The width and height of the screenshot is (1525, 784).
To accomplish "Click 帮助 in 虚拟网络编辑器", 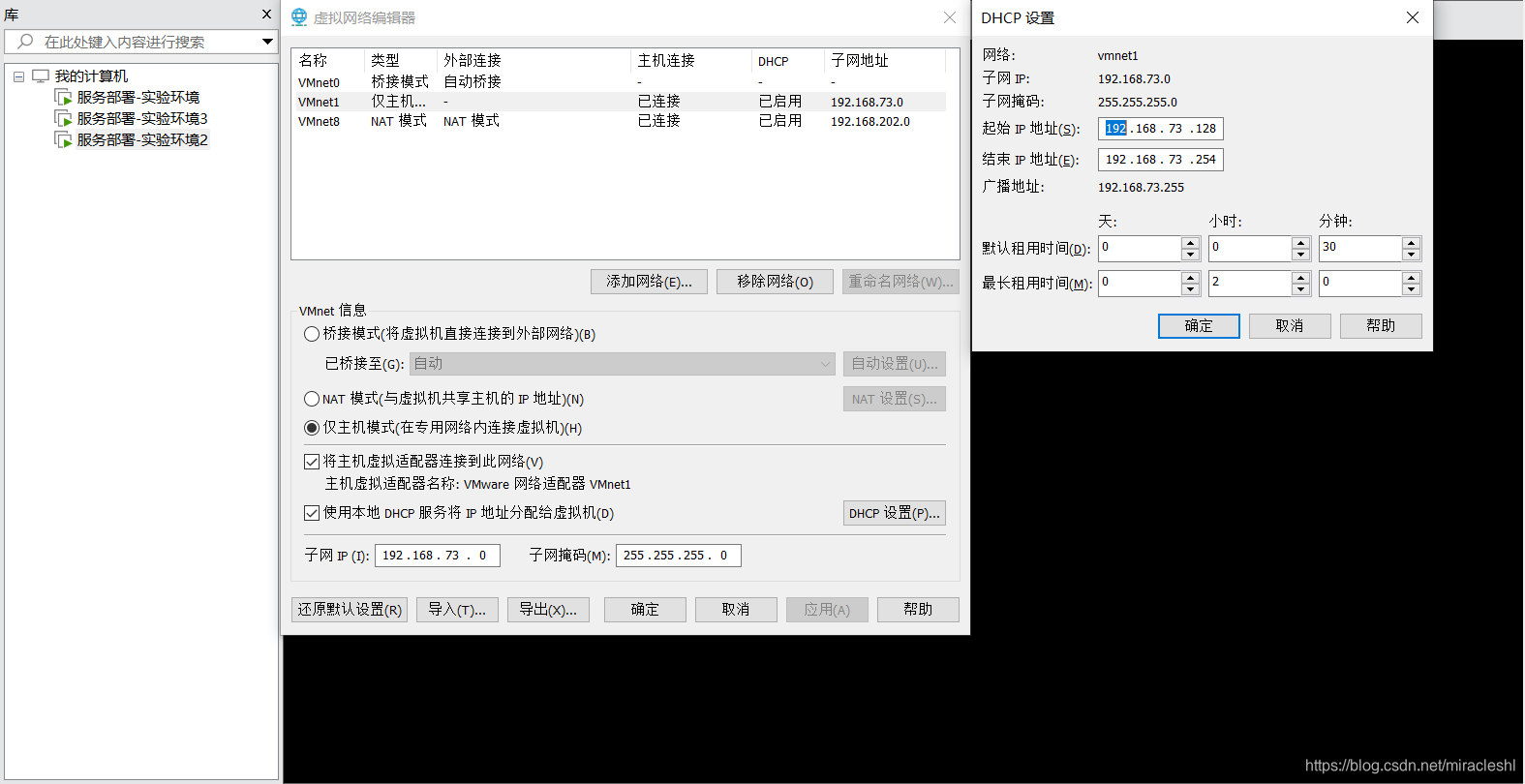I will [918, 610].
